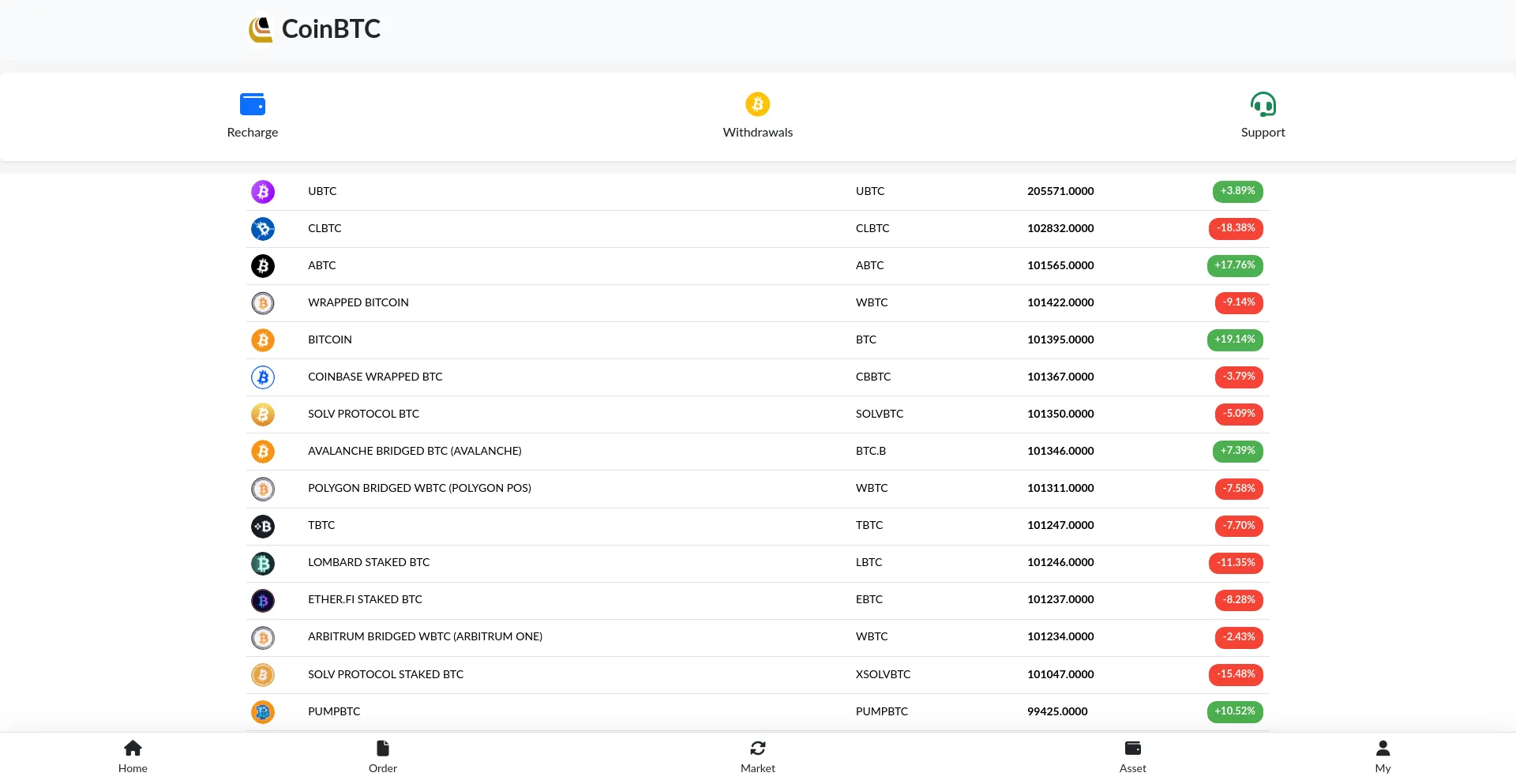This screenshot has width=1516, height=784.
Task: Open the Recharge wallet icon
Action: tap(253, 104)
